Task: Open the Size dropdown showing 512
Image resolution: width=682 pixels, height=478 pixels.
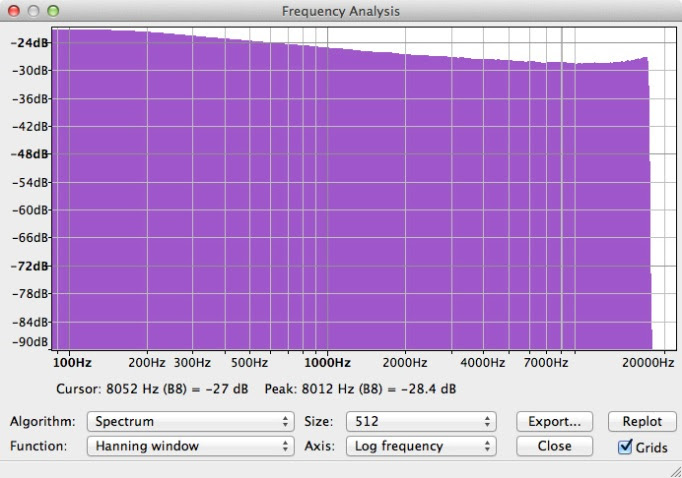Action: (421, 421)
